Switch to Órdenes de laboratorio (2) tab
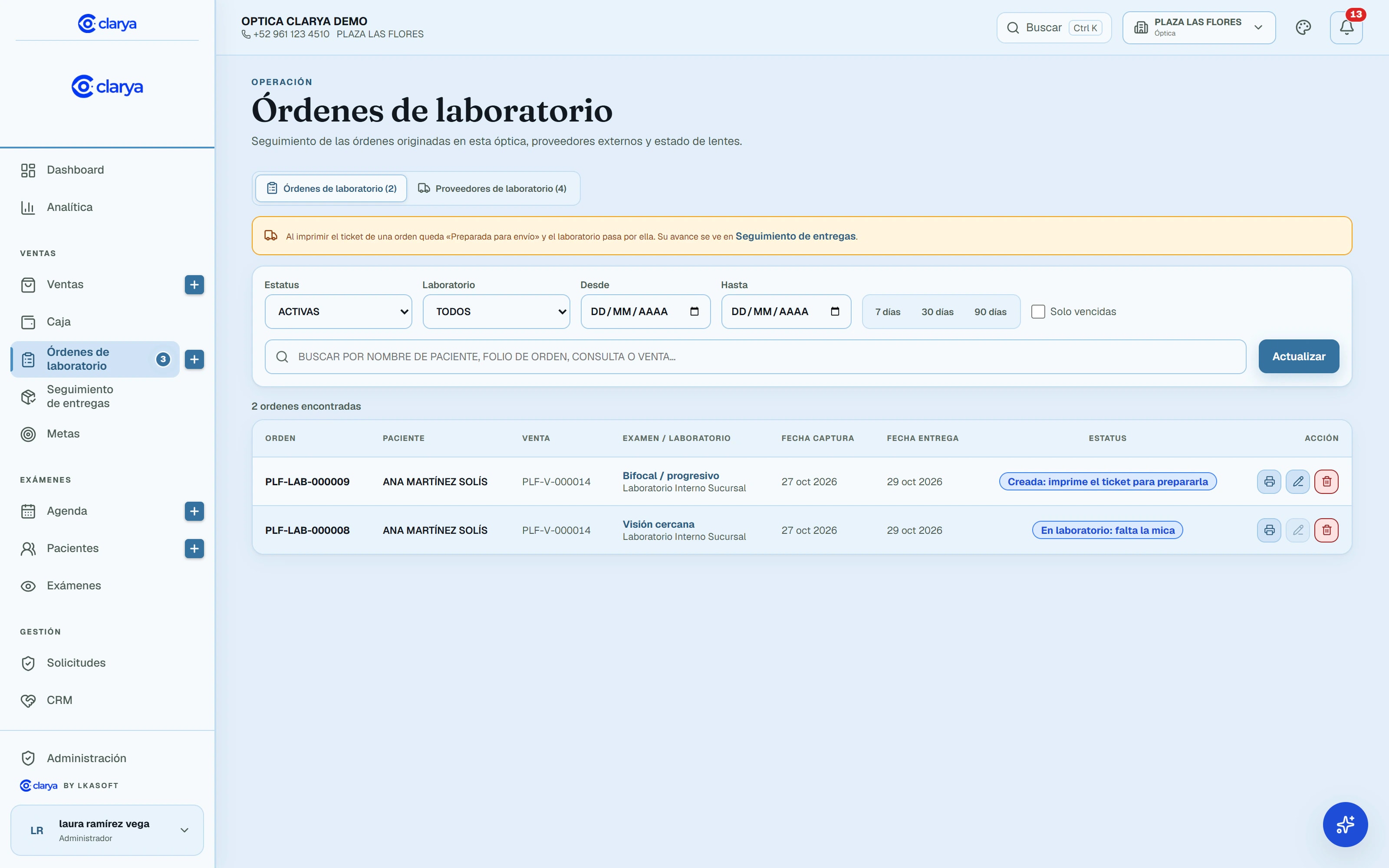The image size is (1389, 868). coord(331,188)
